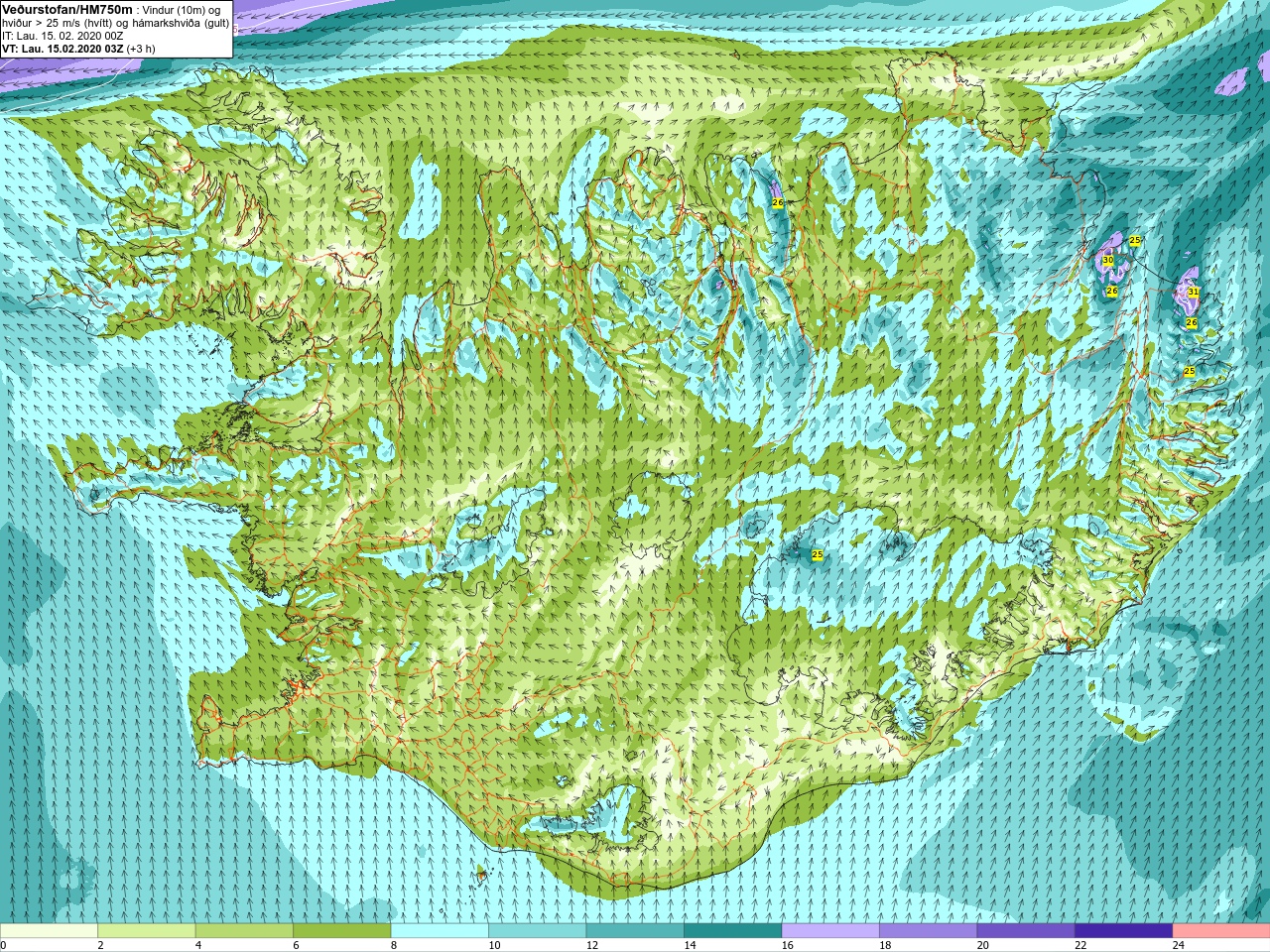1270x952 pixels.
Task: Click the valid time 'VT: Lau. 15.02.2020 03Z'
Action: [x=63, y=49]
